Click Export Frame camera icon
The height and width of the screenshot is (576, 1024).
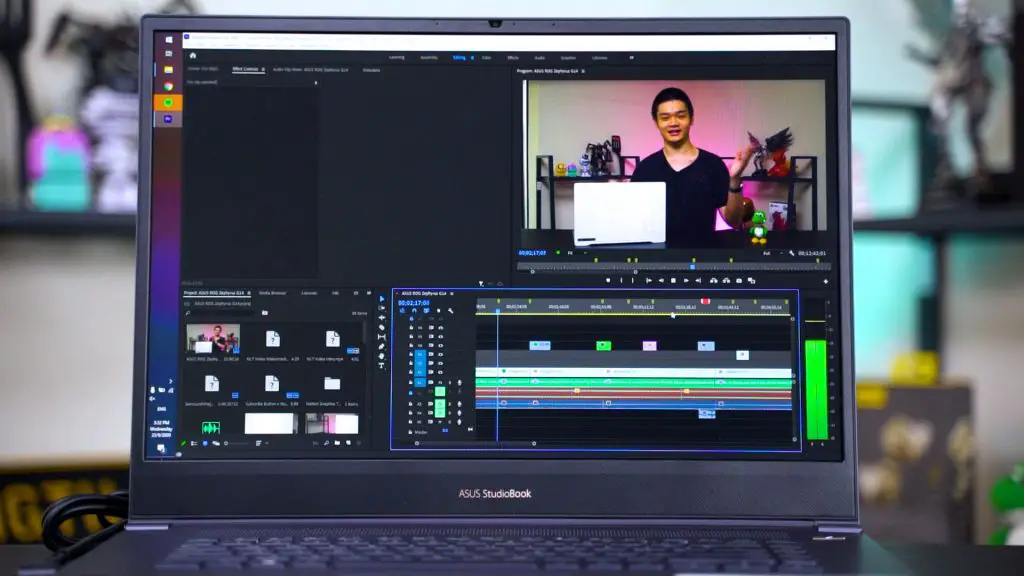pos(739,281)
